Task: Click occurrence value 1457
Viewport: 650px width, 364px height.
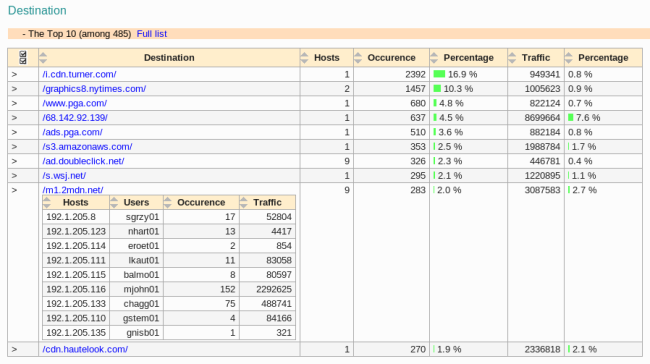Action: tap(415, 89)
